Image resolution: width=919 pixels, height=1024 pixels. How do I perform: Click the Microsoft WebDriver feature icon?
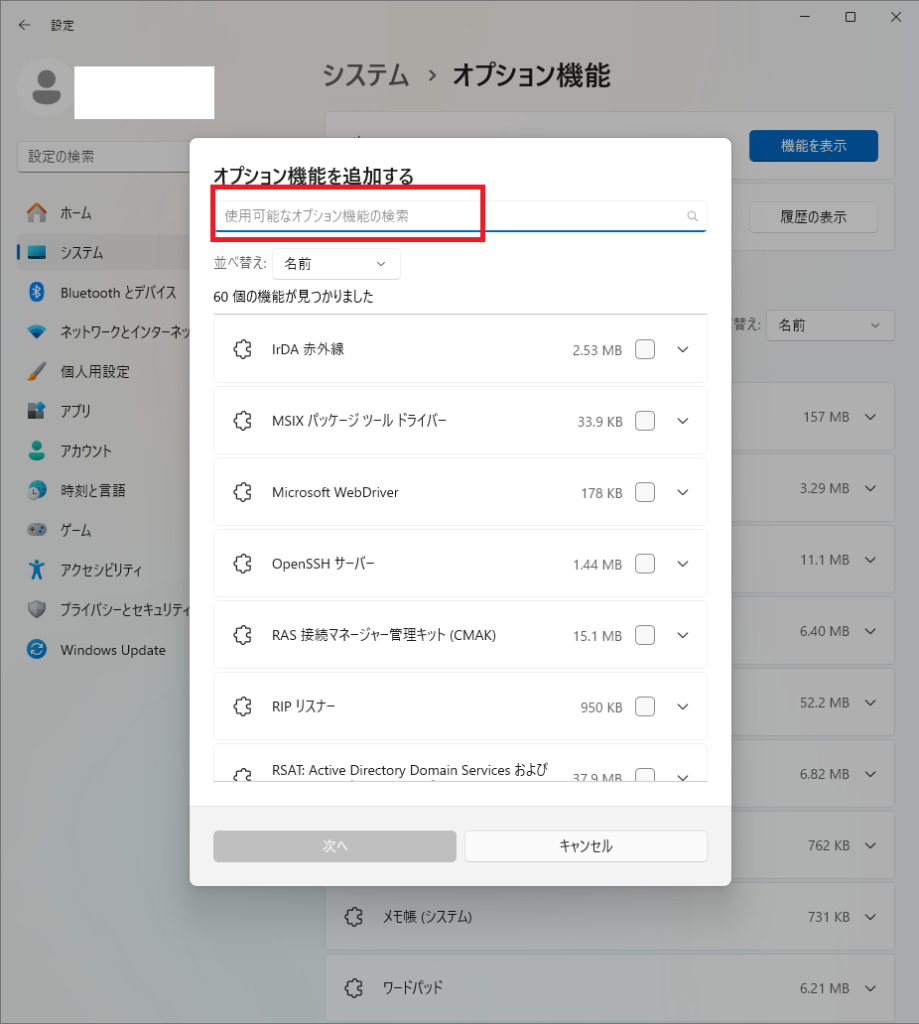[242, 492]
